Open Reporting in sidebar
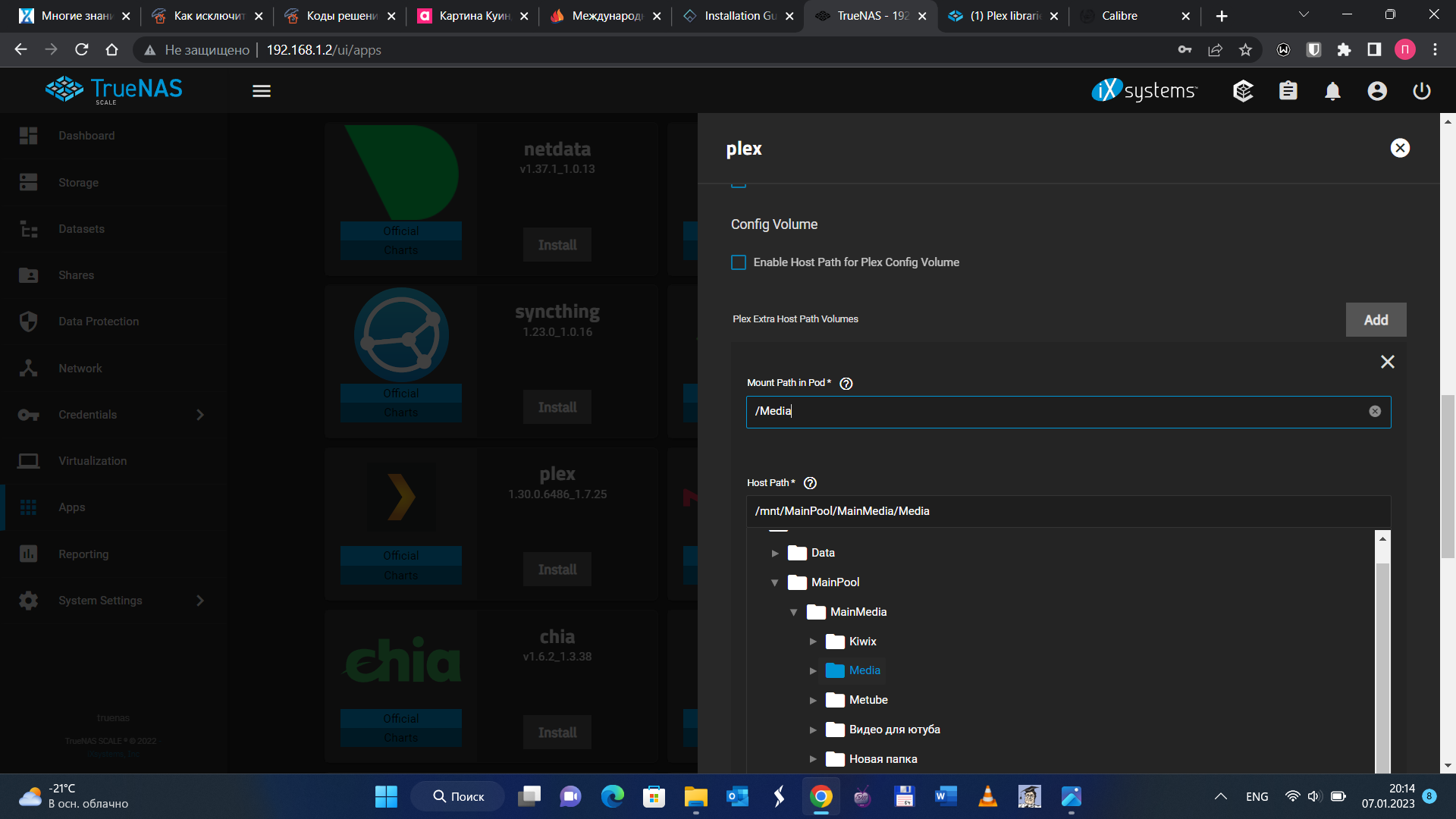The height and width of the screenshot is (819, 1456). tap(114, 554)
